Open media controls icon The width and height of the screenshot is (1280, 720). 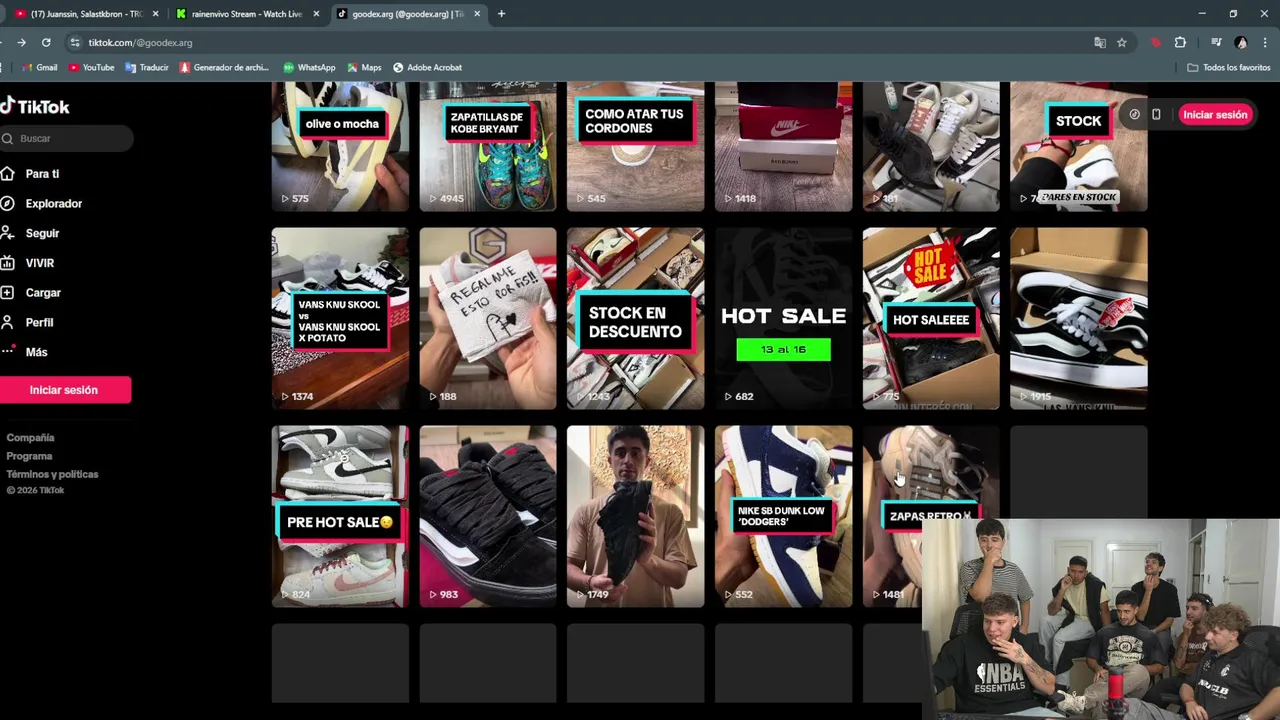pos(1216,43)
